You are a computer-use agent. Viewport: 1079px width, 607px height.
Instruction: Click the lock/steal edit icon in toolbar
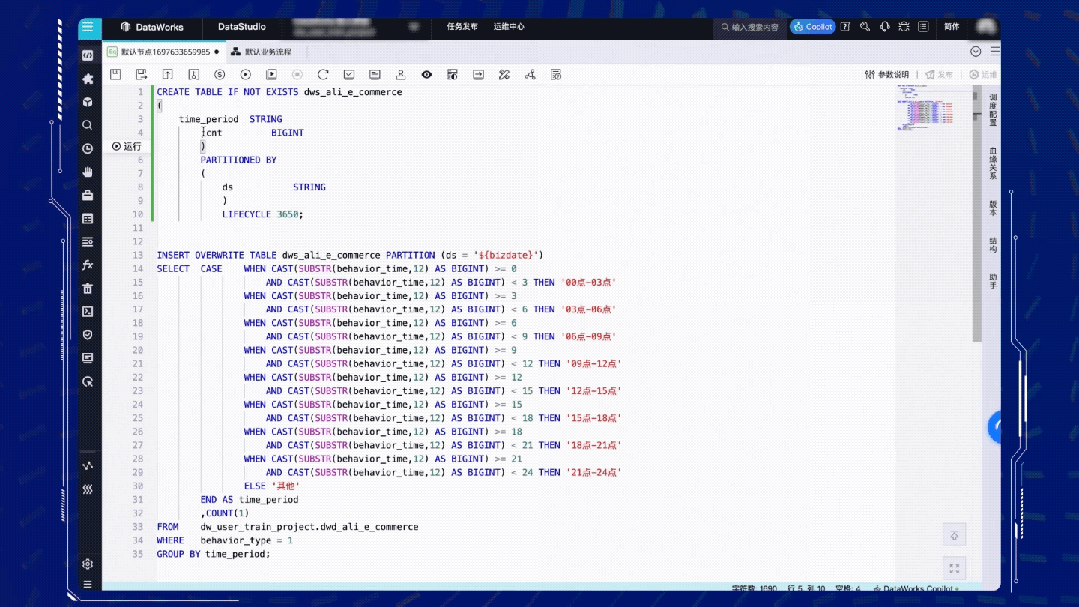pyautogui.click(x=193, y=74)
